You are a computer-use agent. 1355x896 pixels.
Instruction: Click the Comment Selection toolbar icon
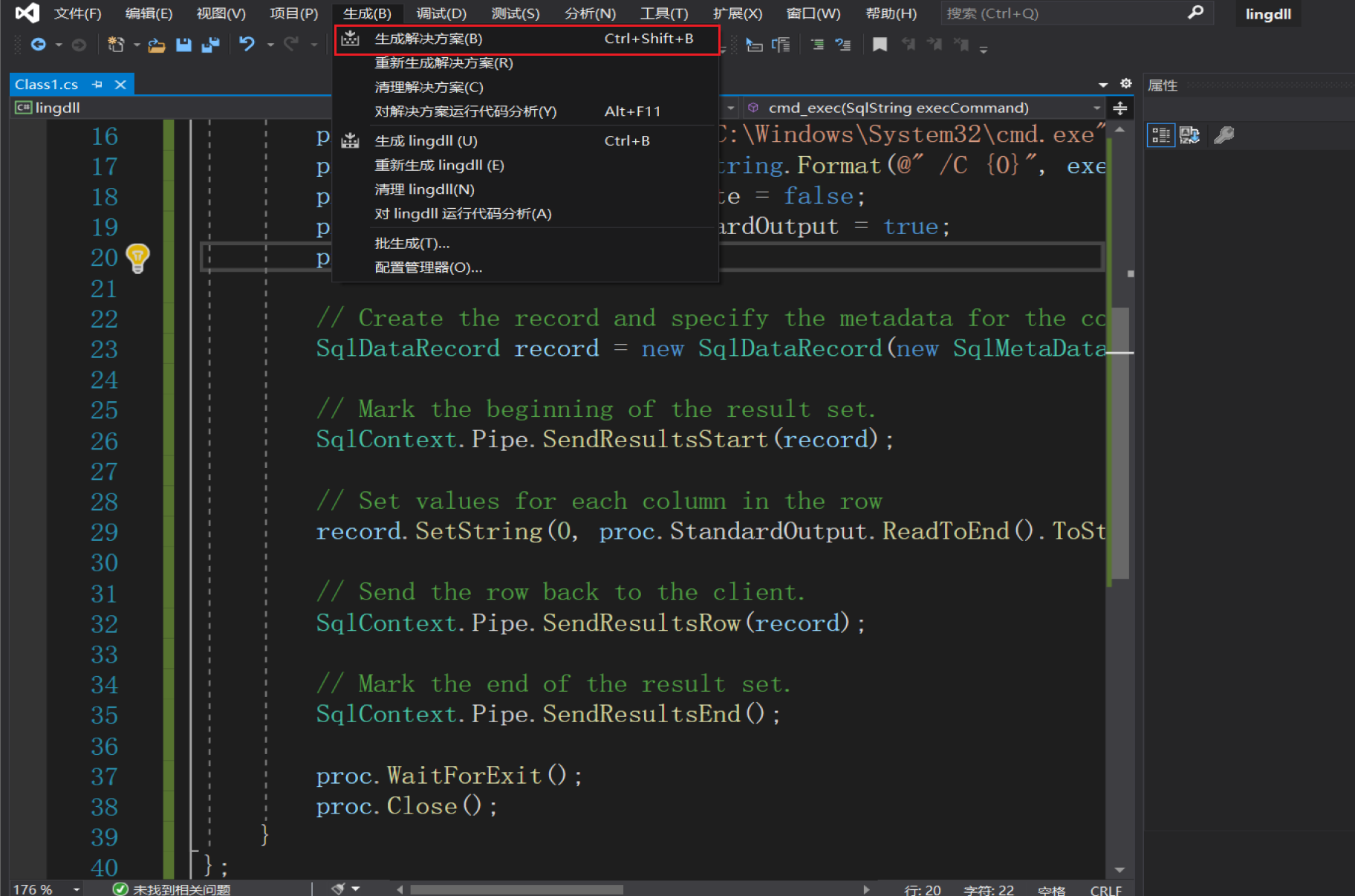tap(817, 45)
